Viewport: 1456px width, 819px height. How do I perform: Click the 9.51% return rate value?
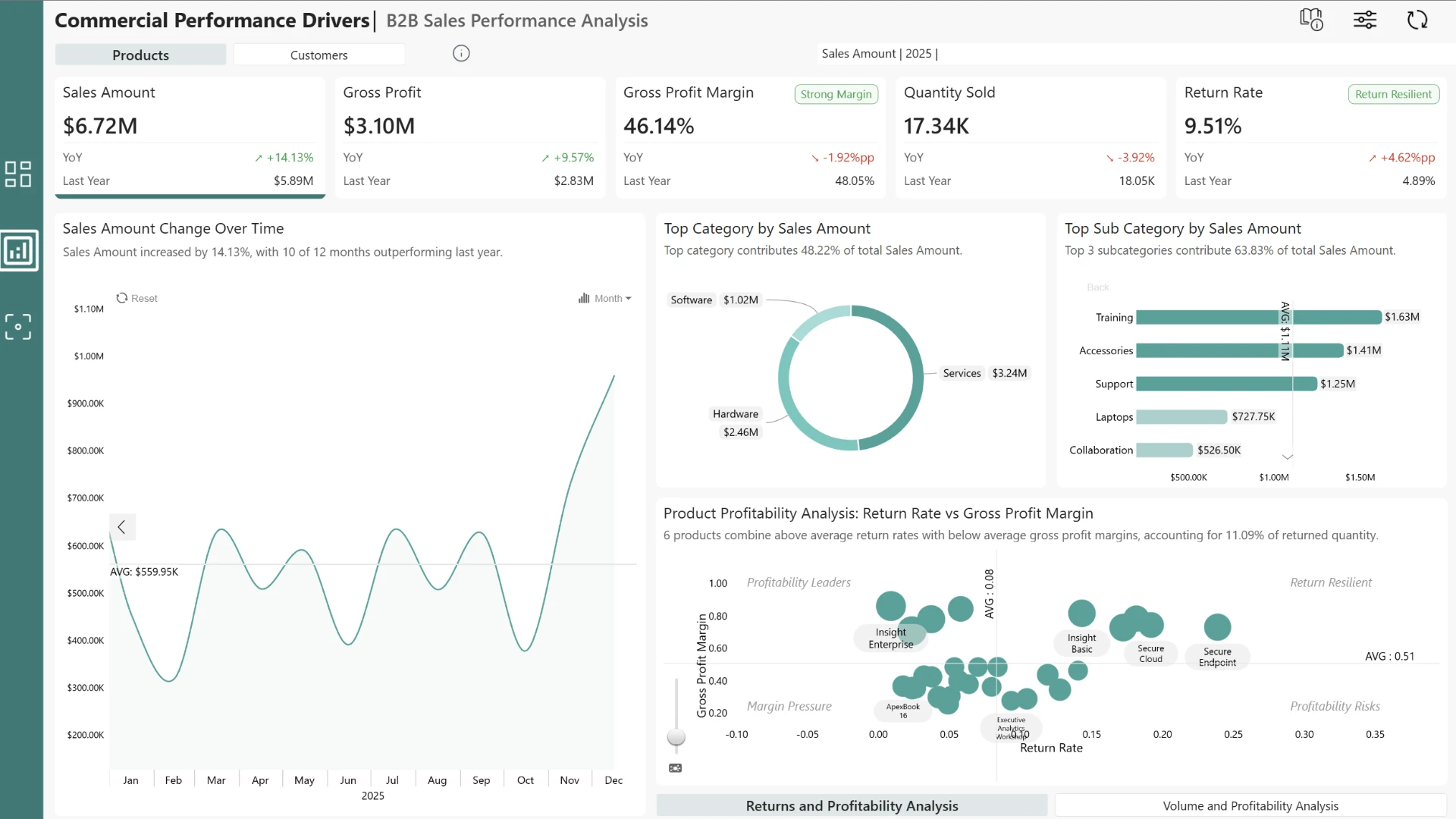(x=1213, y=126)
